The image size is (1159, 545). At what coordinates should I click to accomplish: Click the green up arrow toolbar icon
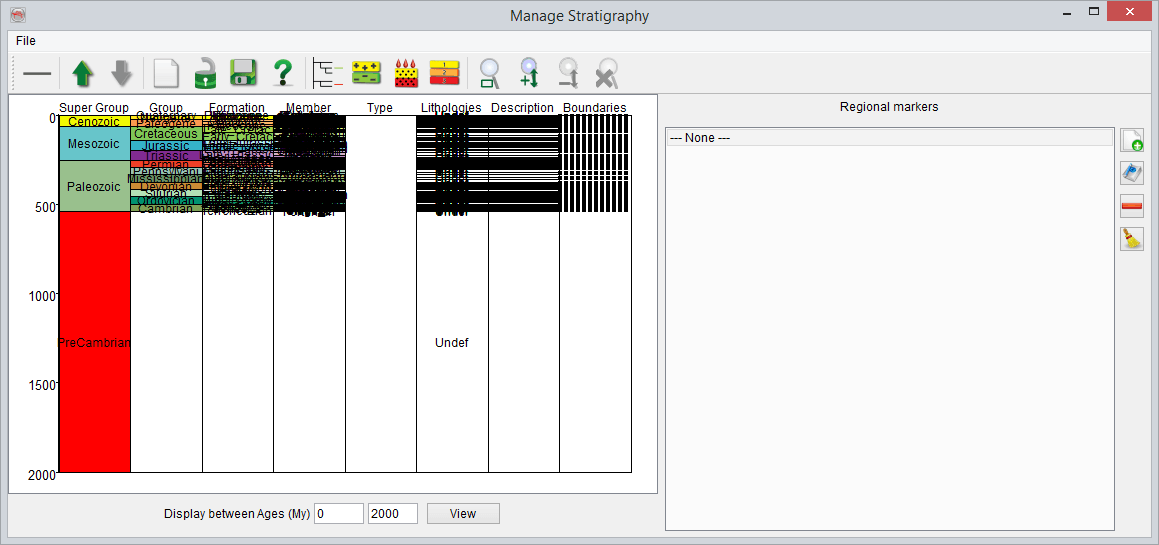click(82, 73)
